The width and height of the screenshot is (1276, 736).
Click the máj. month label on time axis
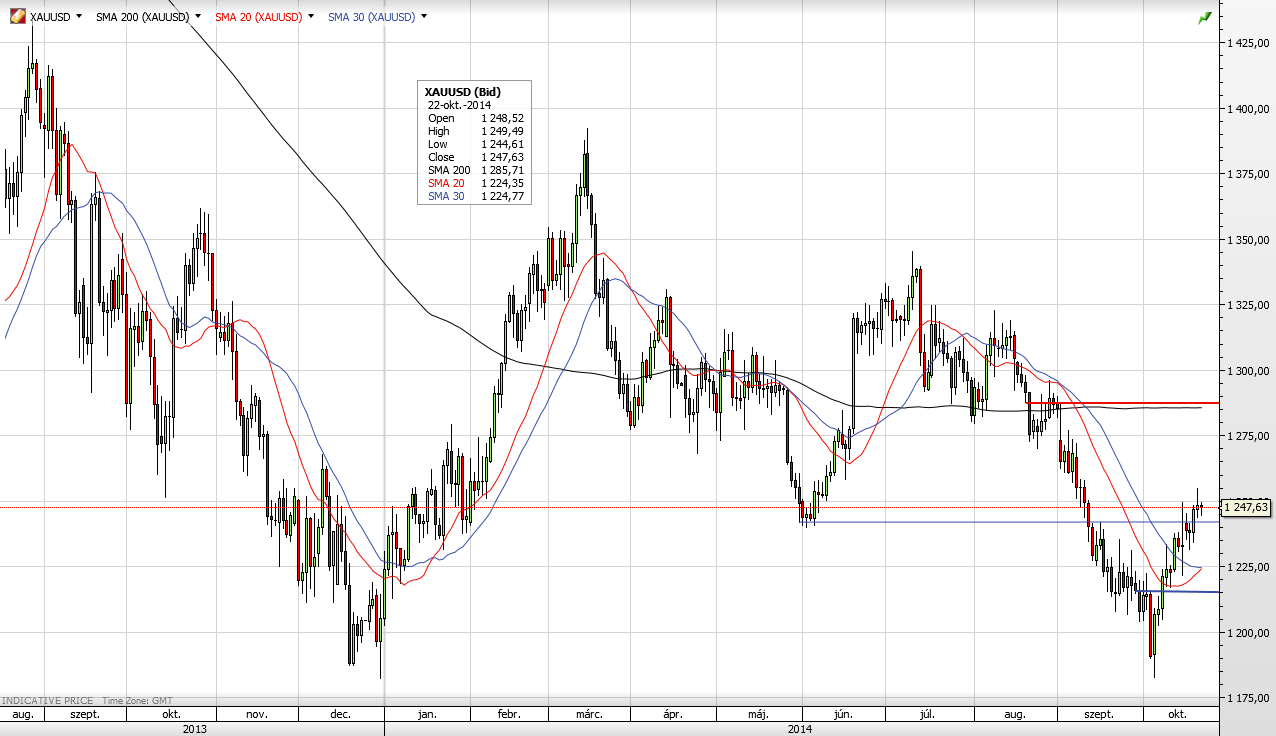[x=758, y=714]
